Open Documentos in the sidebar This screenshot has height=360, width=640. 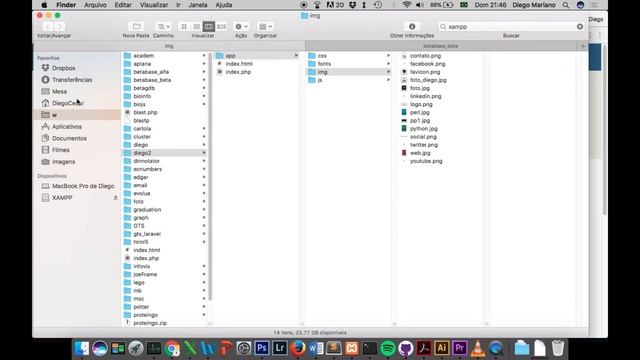click(69, 138)
